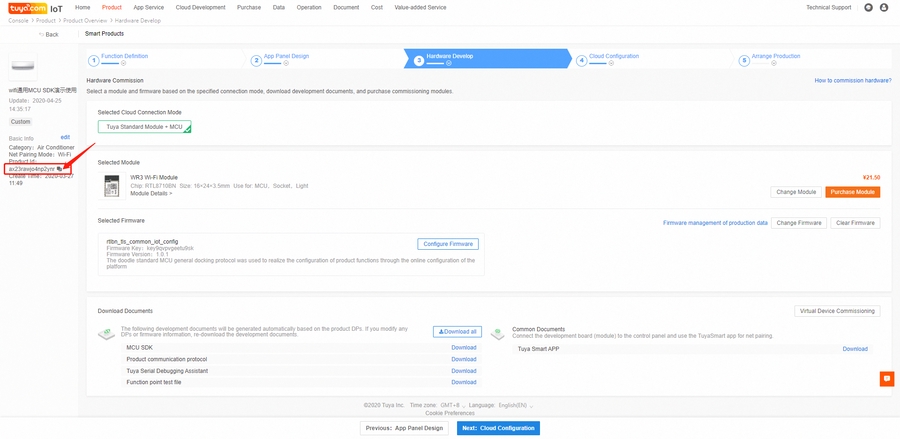The width and height of the screenshot is (900, 439).
Task: Click the ¥21.50 module price
Action: pyautogui.click(x=871, y=177)
